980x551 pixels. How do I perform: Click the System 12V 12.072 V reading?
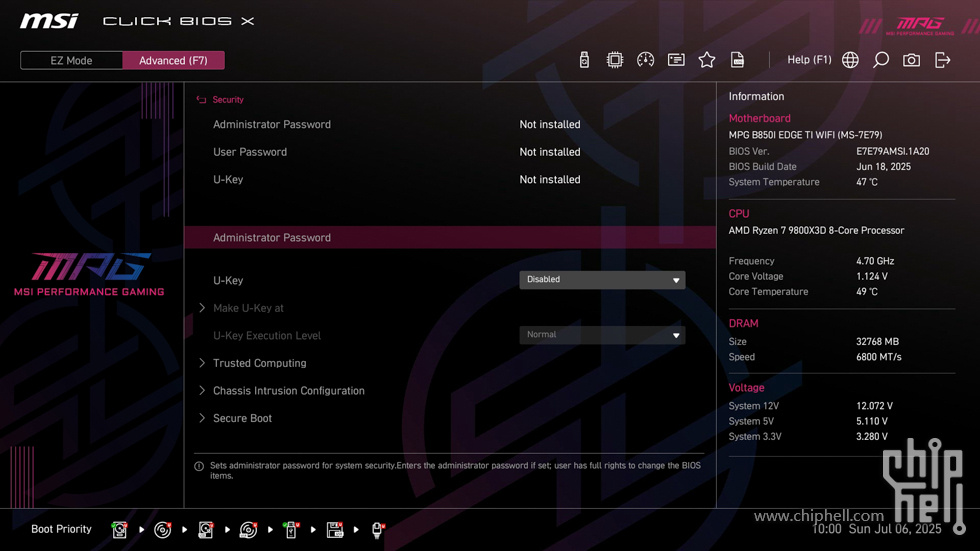pyautogui.click(x=874, y=406)
